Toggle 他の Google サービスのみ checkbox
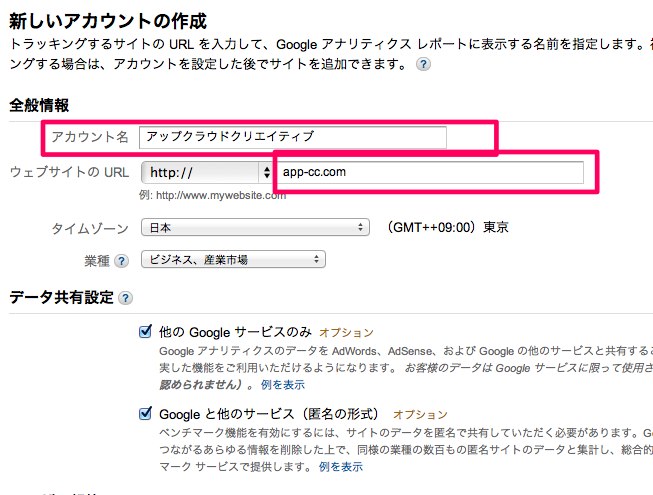Image resolution: width=653 pixels, height=495 pixels. pyautogui.click(x=145, y=332)
